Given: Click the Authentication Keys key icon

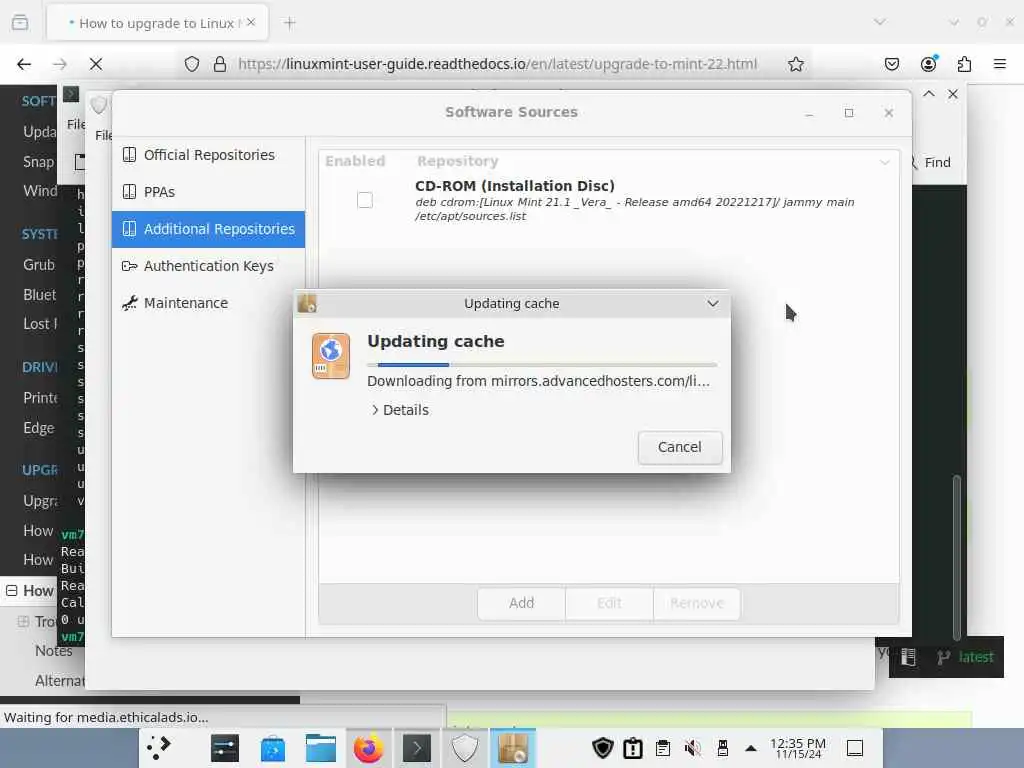Looking at the screenshot, I should 129,266.
